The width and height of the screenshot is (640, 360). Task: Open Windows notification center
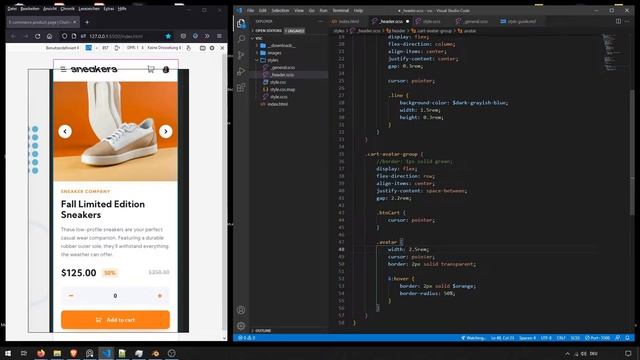(x=628, y=353)
